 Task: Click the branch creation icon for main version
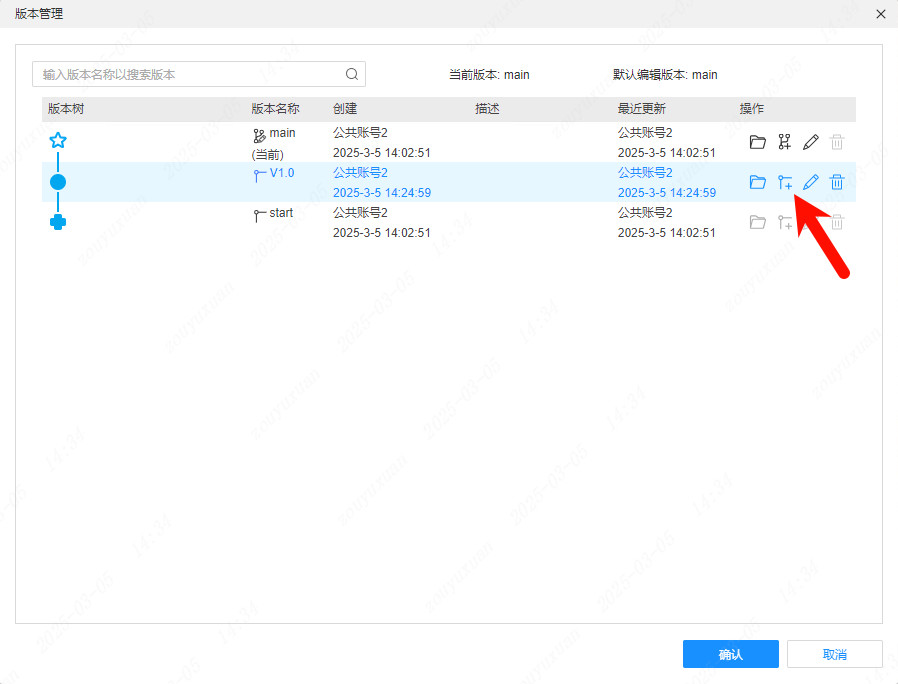[x=784, y=141]
